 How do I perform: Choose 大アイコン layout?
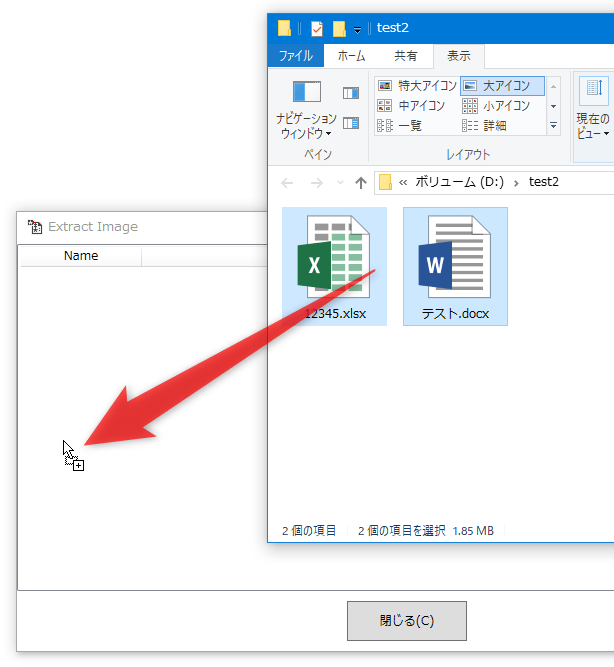coord(502,86)
